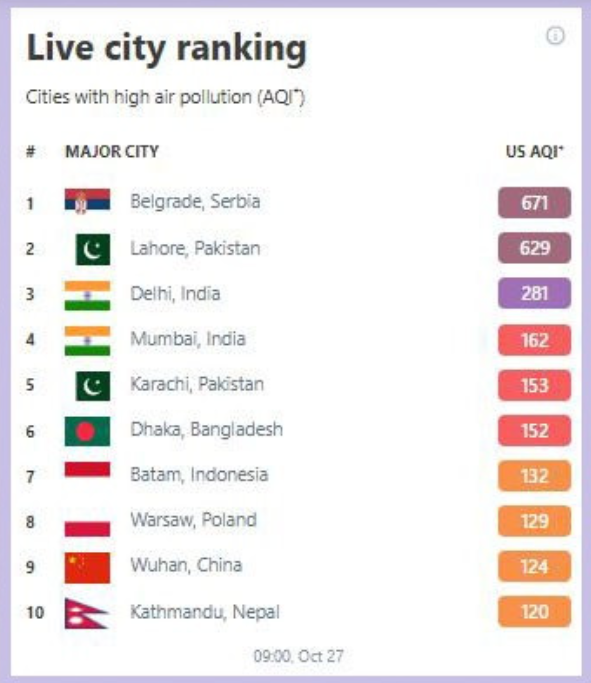This screenshot has width=591, height=683.
Task: Click the purple 281 AQI badge
Action: (534, 293)
